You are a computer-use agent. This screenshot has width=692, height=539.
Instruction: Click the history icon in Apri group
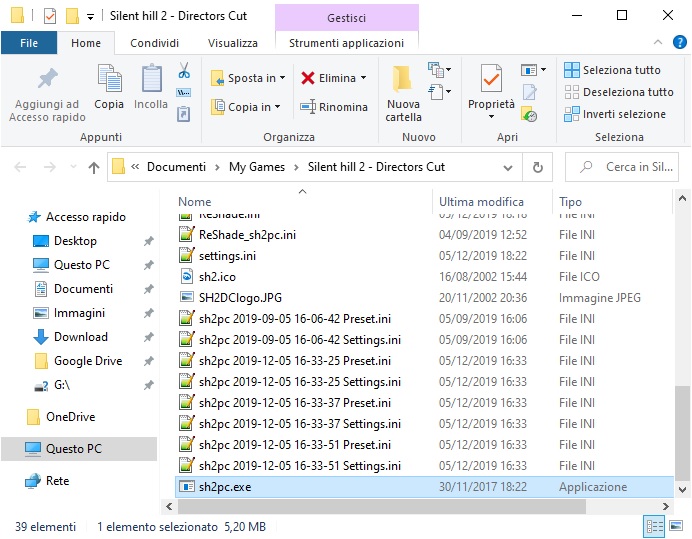coord(529,114)
